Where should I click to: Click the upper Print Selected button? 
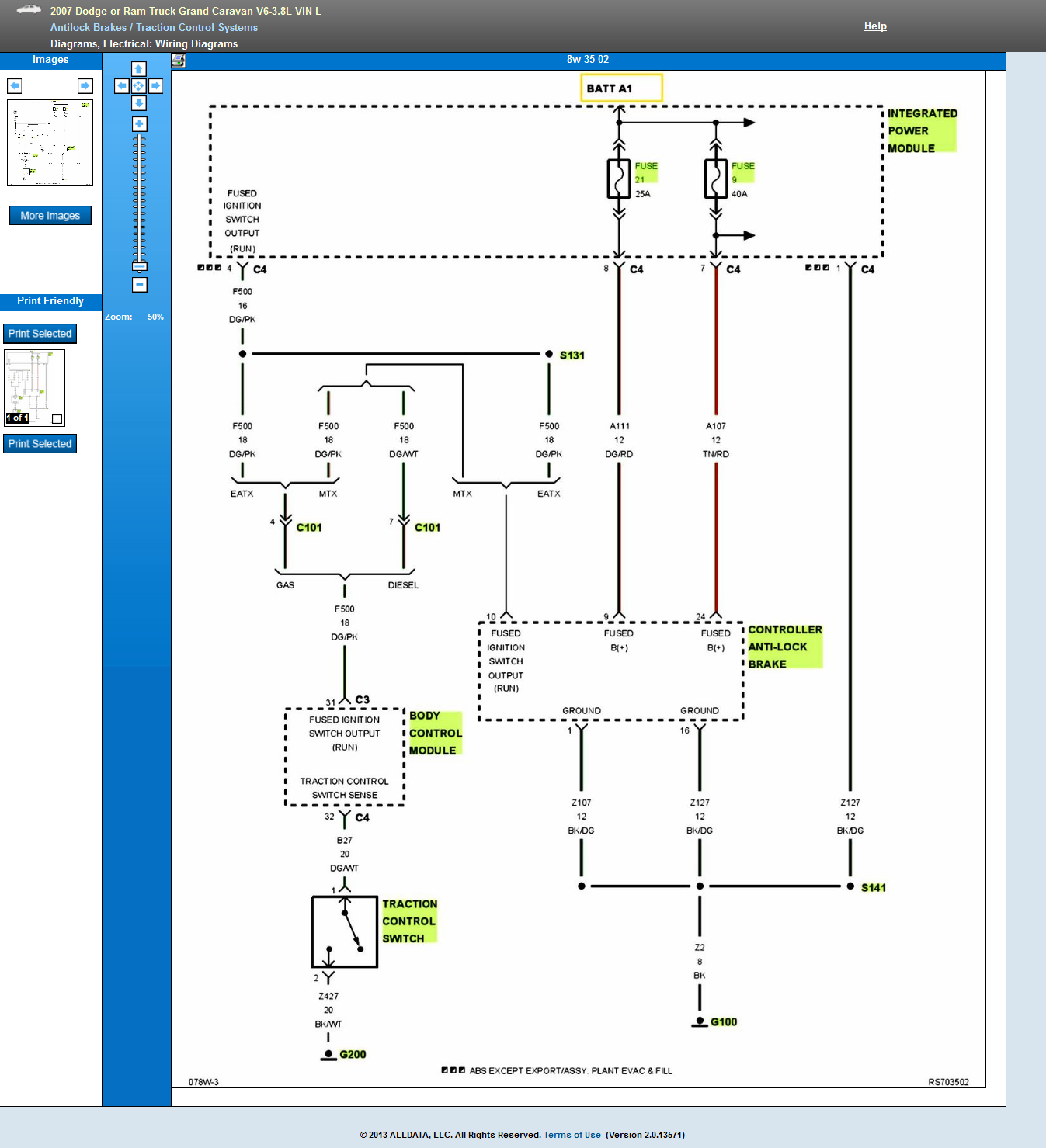pyautogui.click(x=40, y=334)
